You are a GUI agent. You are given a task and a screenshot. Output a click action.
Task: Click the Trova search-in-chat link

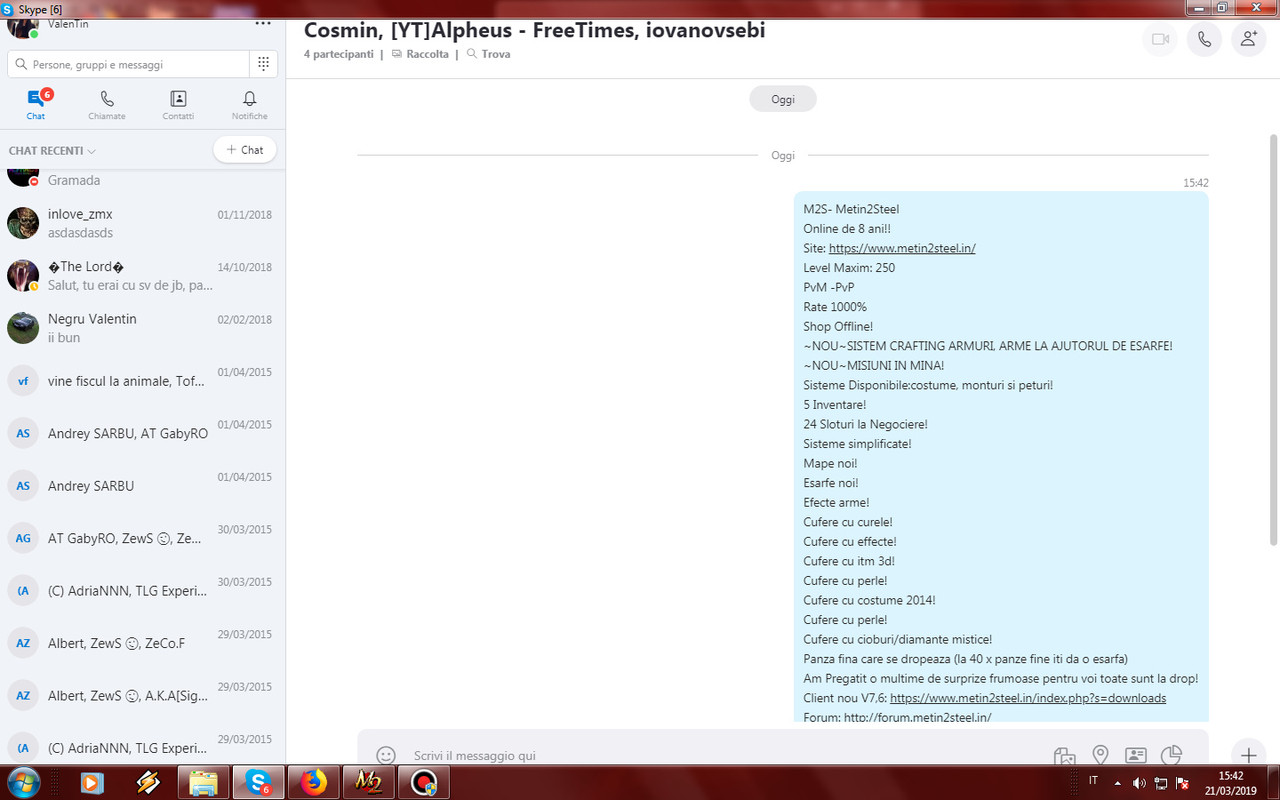click(x=488, y=54)
